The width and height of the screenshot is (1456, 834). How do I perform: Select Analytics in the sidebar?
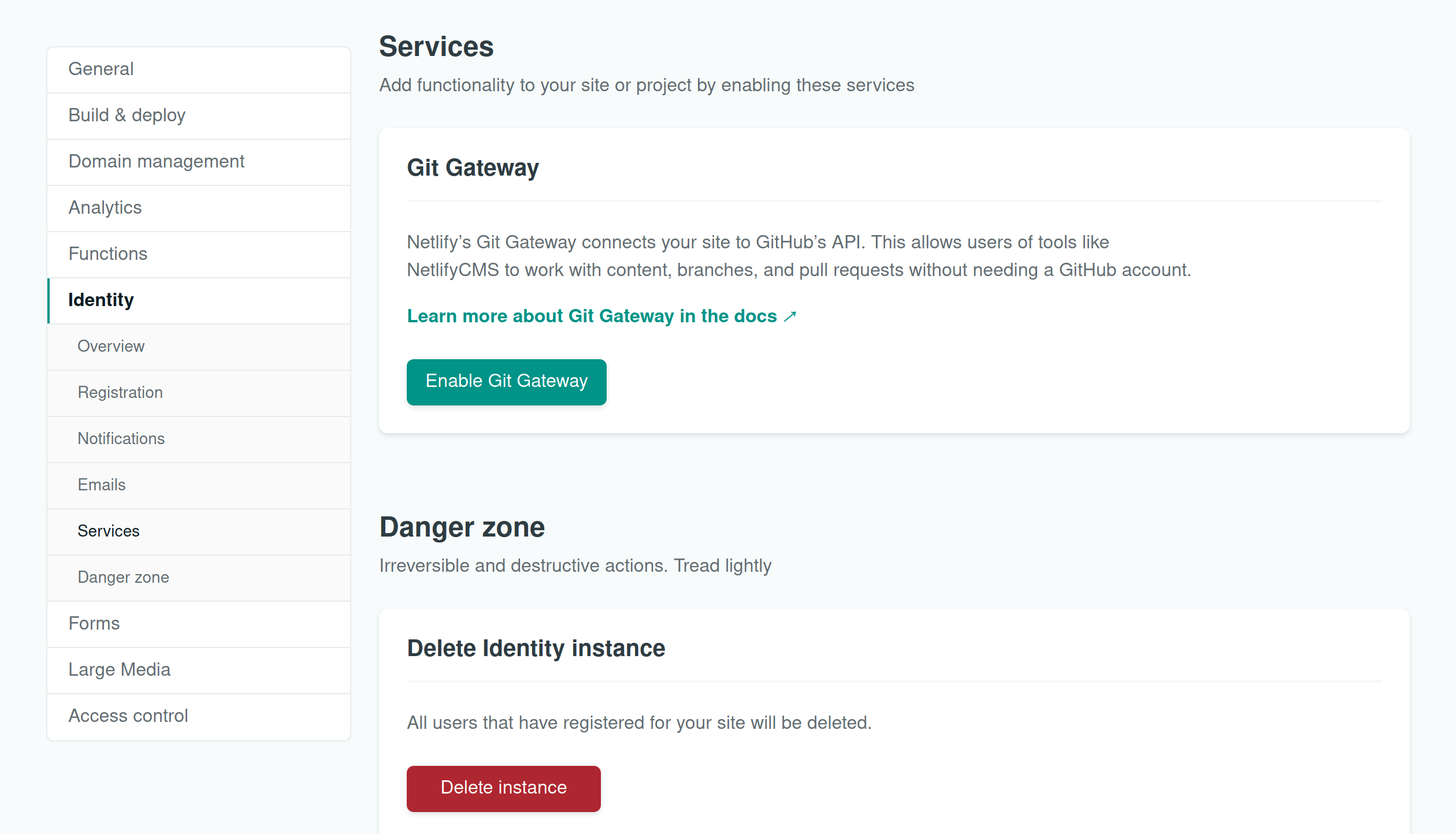pos(105,208)
